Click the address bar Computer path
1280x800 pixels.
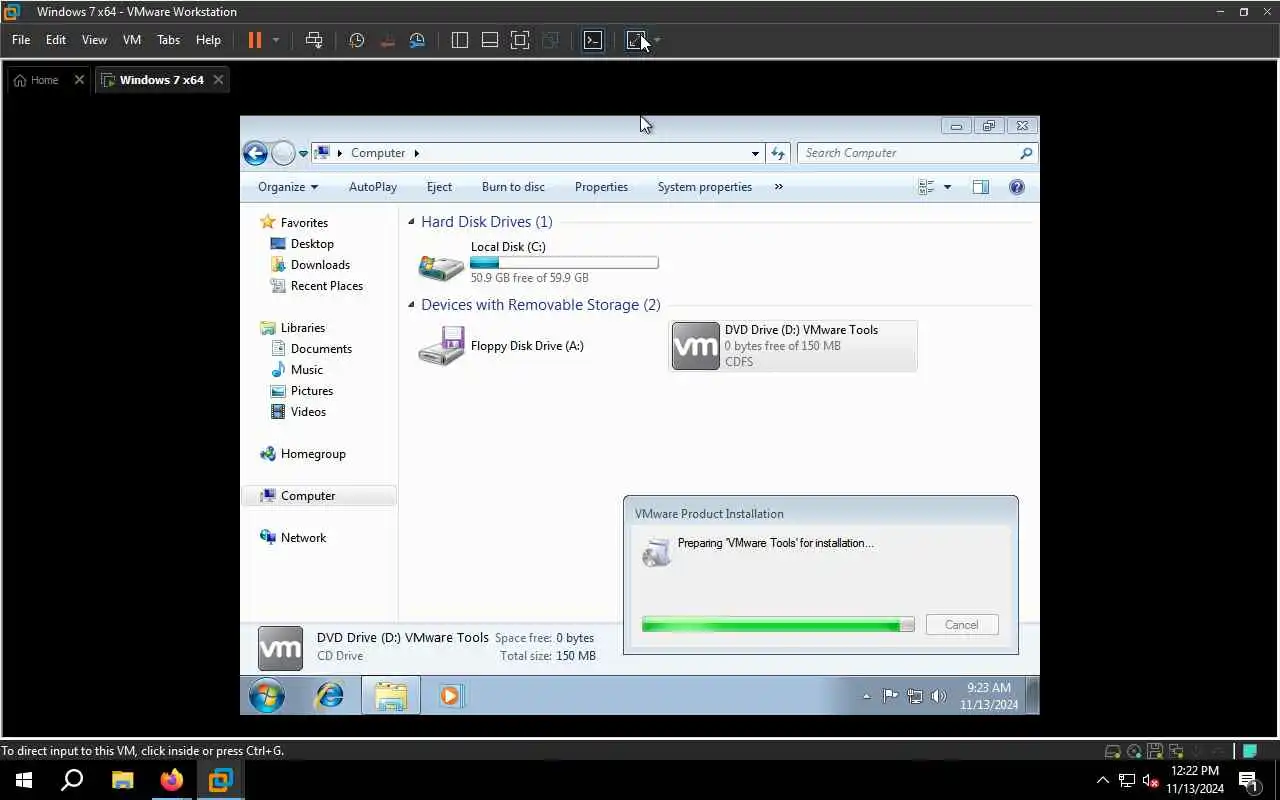tap(378, 153)
